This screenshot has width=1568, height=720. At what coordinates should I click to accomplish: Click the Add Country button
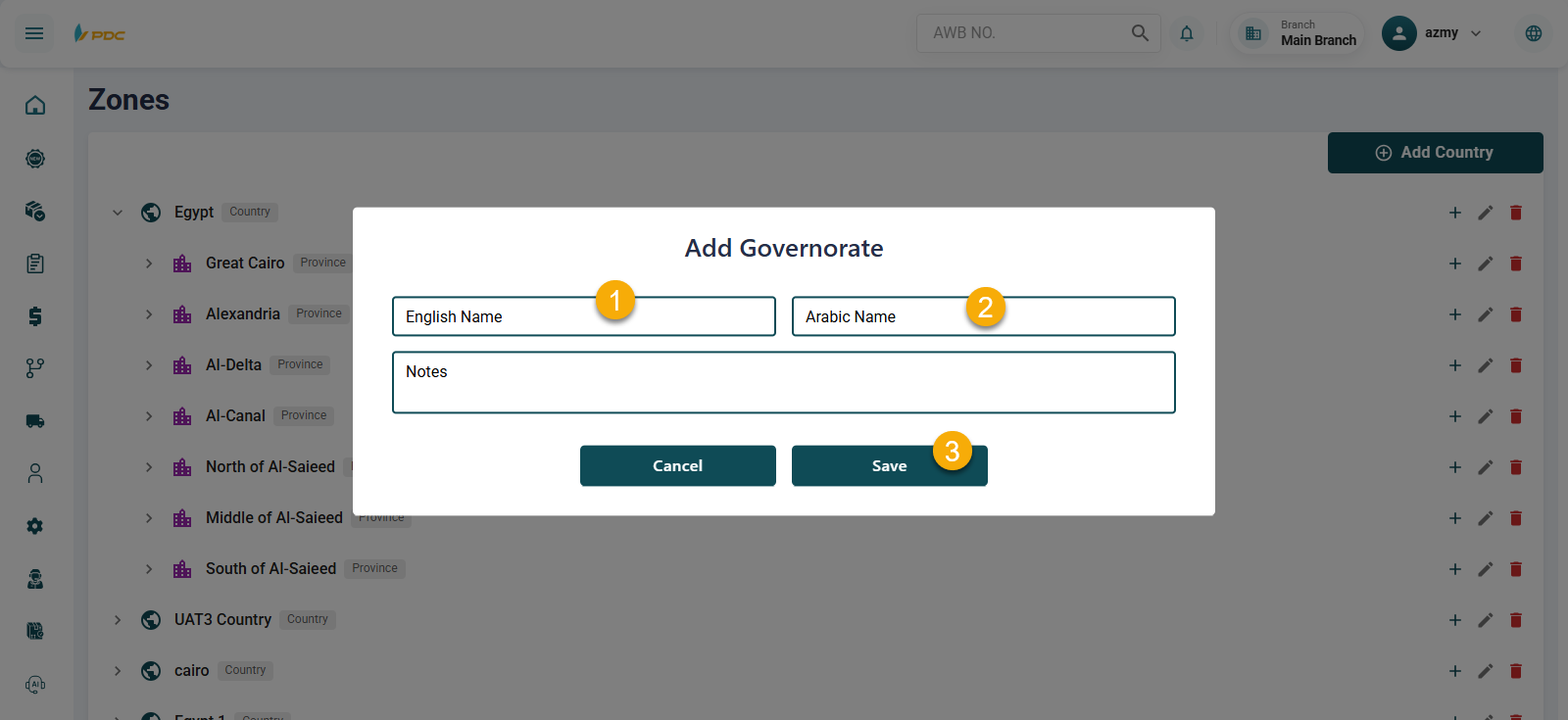1435,153
